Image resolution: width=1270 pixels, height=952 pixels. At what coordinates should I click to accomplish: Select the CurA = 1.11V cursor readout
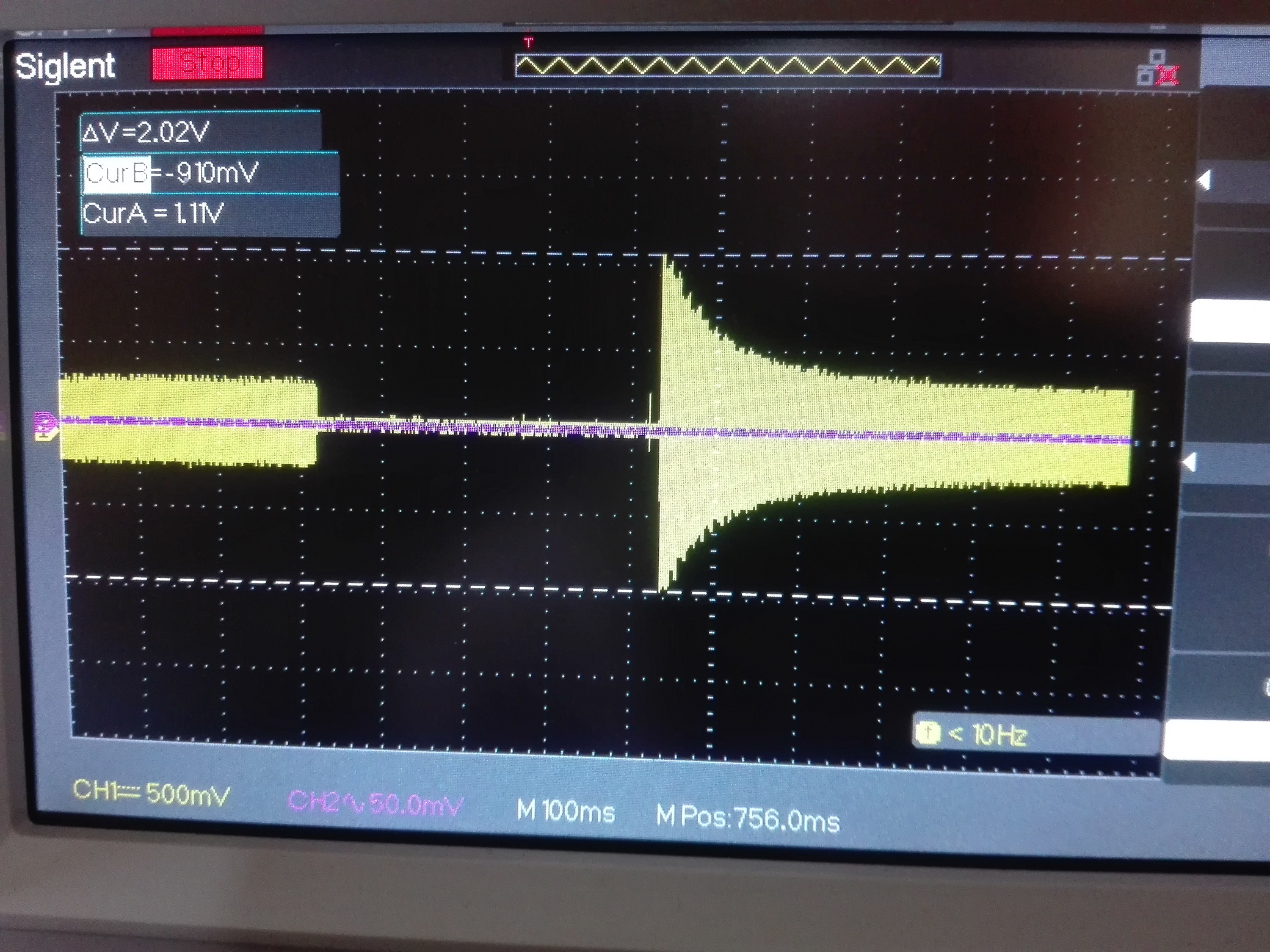pyautogui.click(x=154, y=214)
